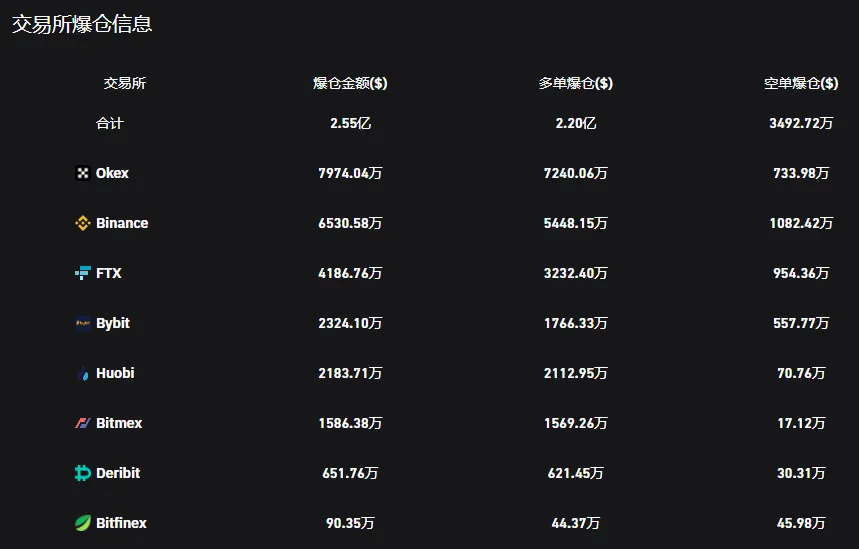Sort by 爆仓金额($) column header
The height and width of the screenshot is (549, 859).
click(350, 83)
